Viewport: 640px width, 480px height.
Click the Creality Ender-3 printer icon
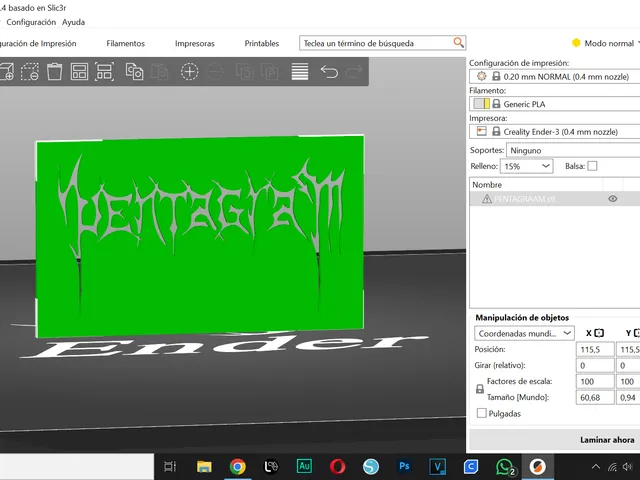pos(482,131)
